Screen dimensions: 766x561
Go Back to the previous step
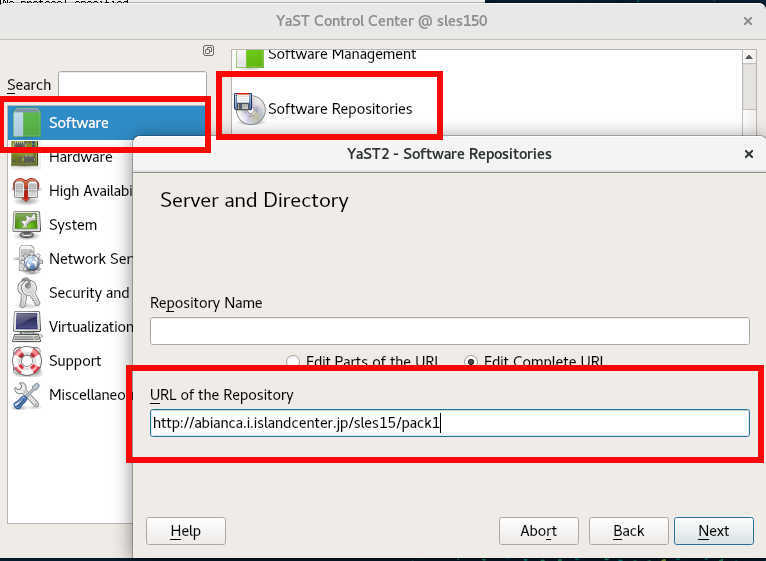[628, 531]
